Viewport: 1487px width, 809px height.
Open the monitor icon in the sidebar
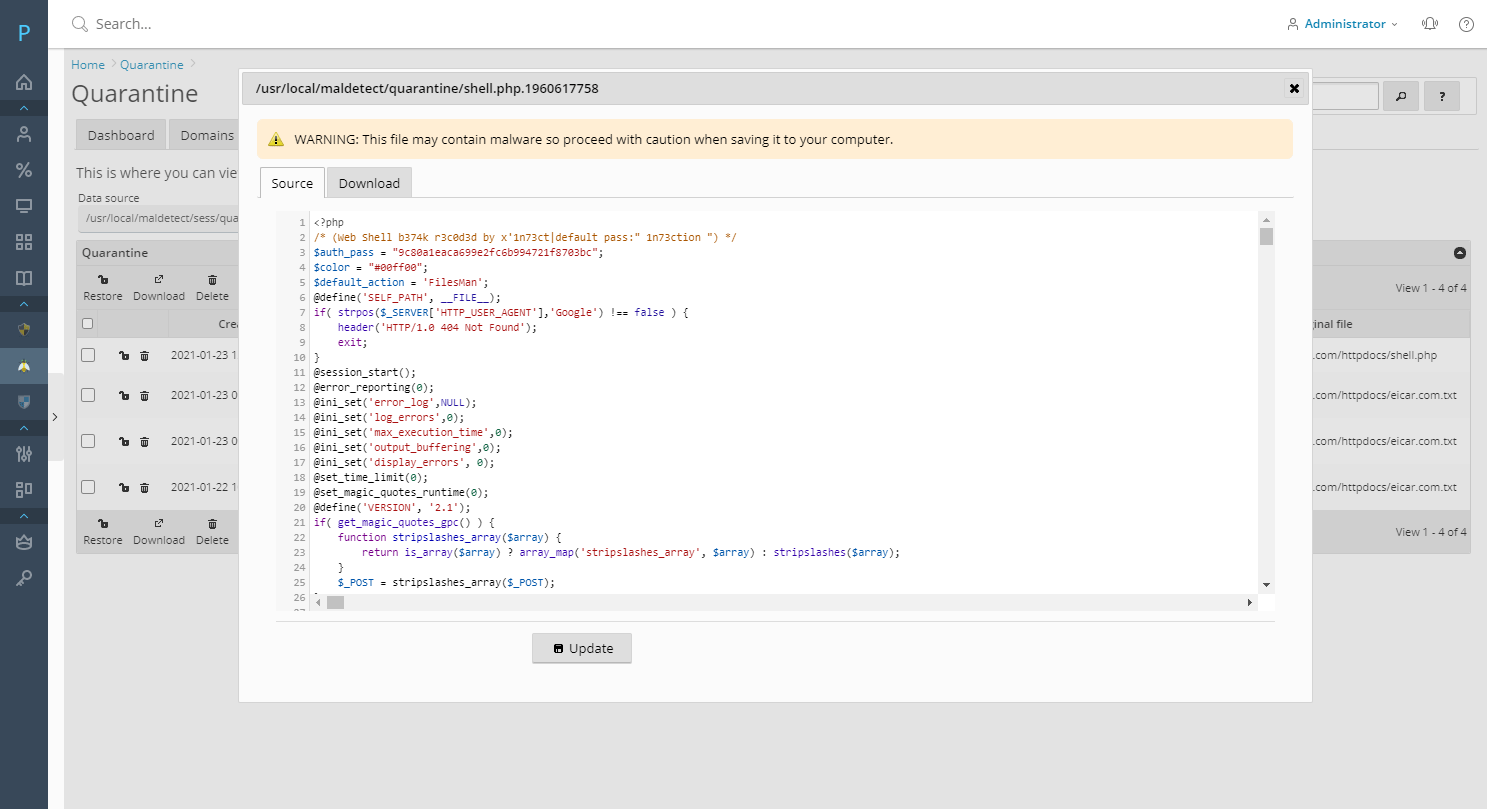click(x=24, y=206)
